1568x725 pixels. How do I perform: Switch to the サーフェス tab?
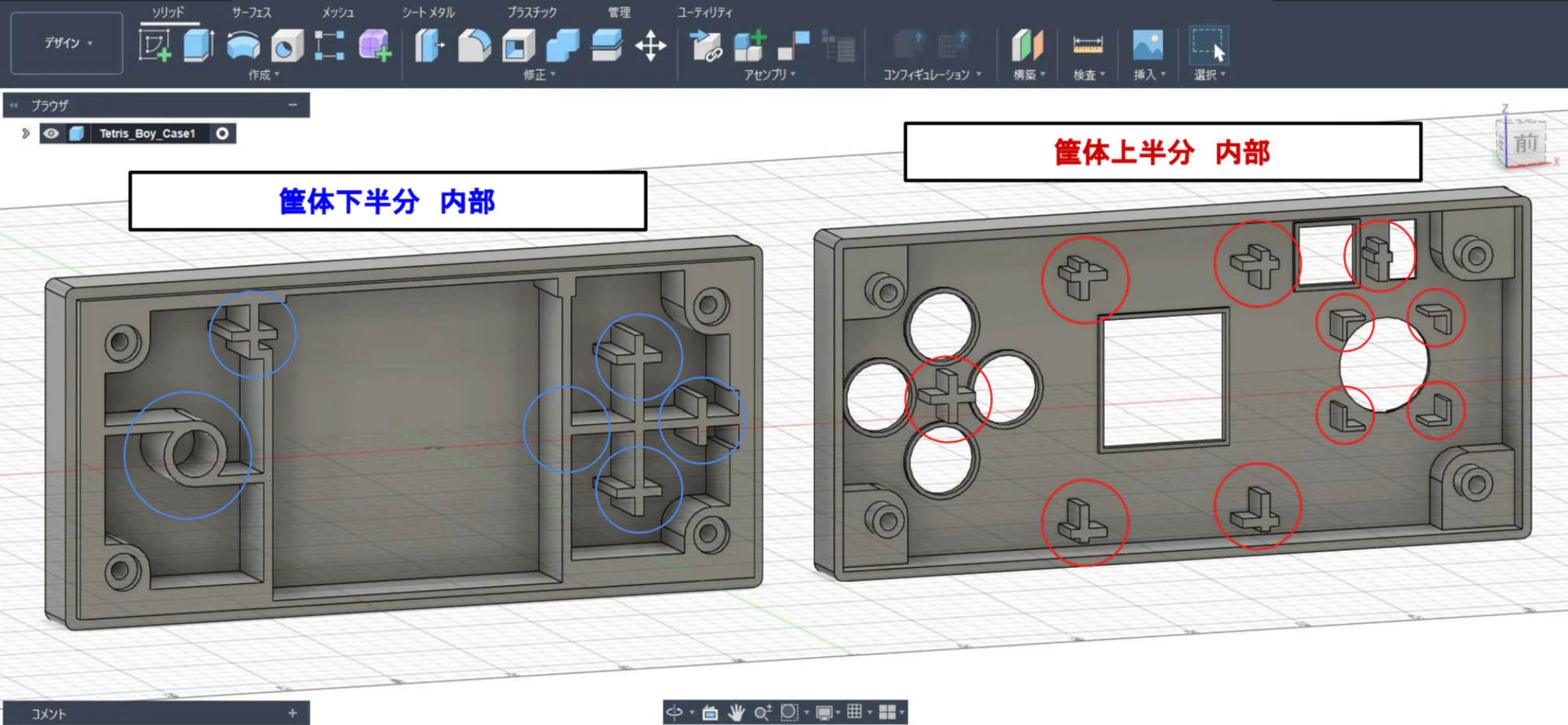point(251,13)
